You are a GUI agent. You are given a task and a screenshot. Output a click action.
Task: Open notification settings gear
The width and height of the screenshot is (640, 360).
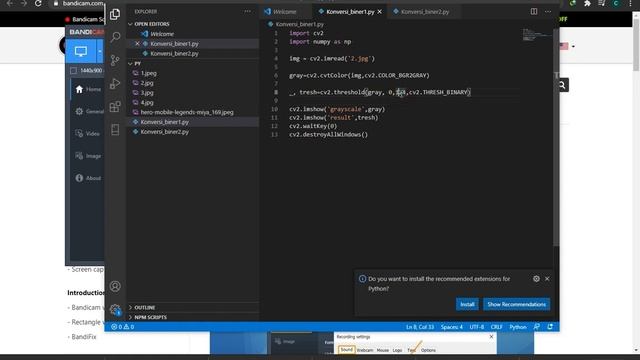pyautogui.click(x=536, y=279)
